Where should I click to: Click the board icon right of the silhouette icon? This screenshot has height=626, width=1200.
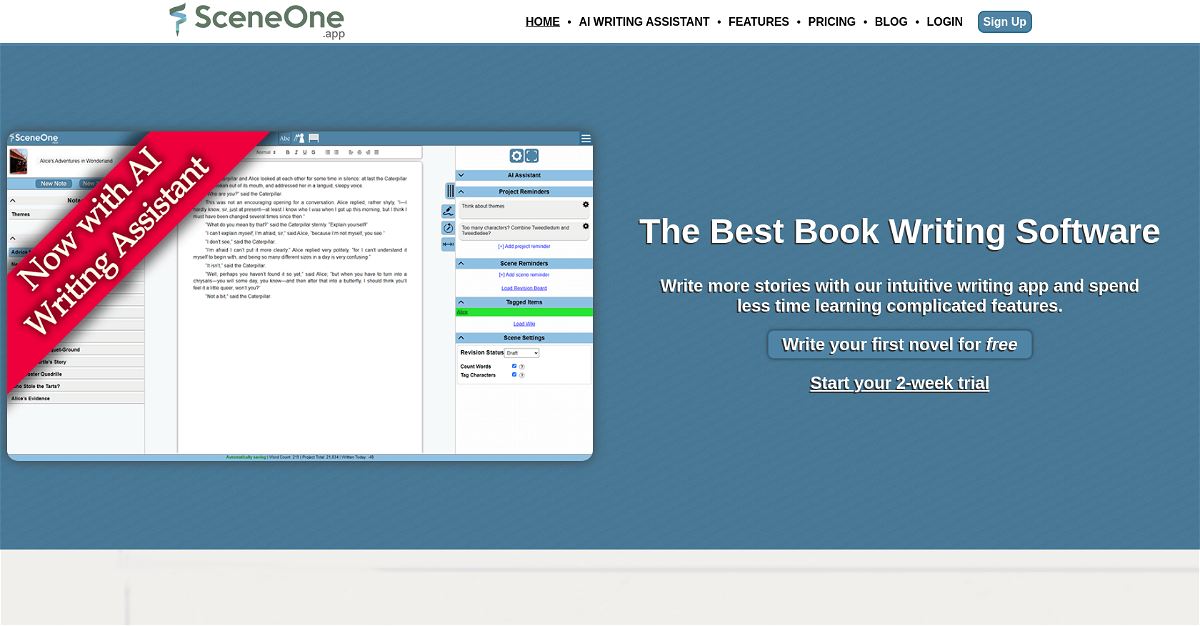[x=313, y=138]
